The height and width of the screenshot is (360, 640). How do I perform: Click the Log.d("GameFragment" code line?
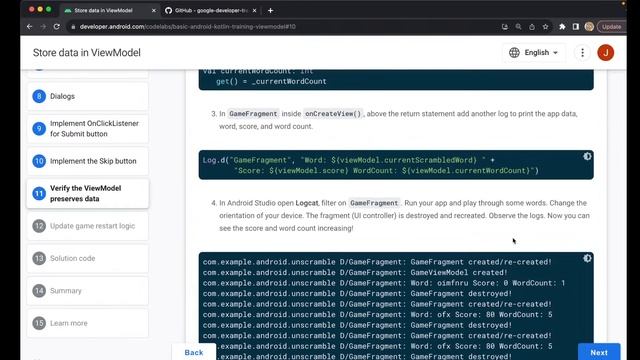point(349,160)
